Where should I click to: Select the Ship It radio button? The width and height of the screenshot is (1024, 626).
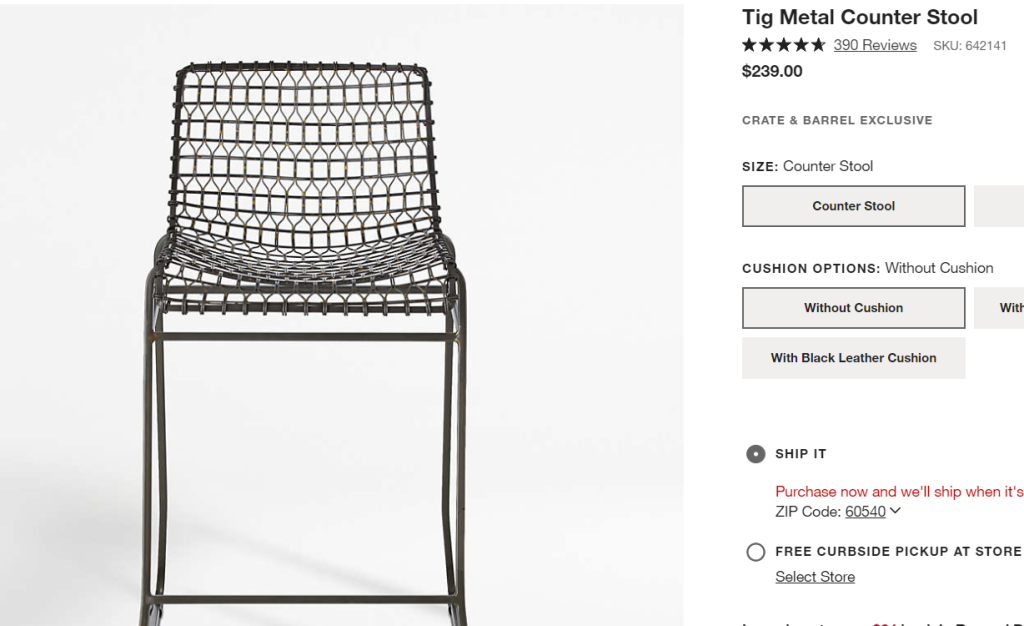[756, 454]
